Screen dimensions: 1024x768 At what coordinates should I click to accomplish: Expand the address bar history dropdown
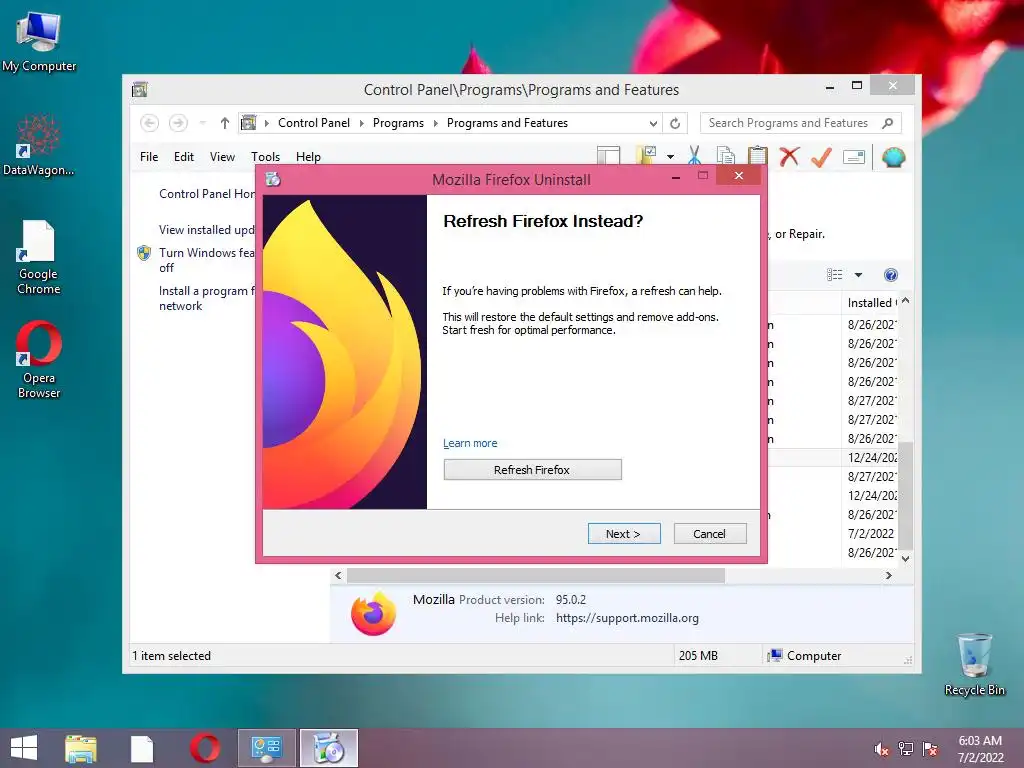point(653,123)
